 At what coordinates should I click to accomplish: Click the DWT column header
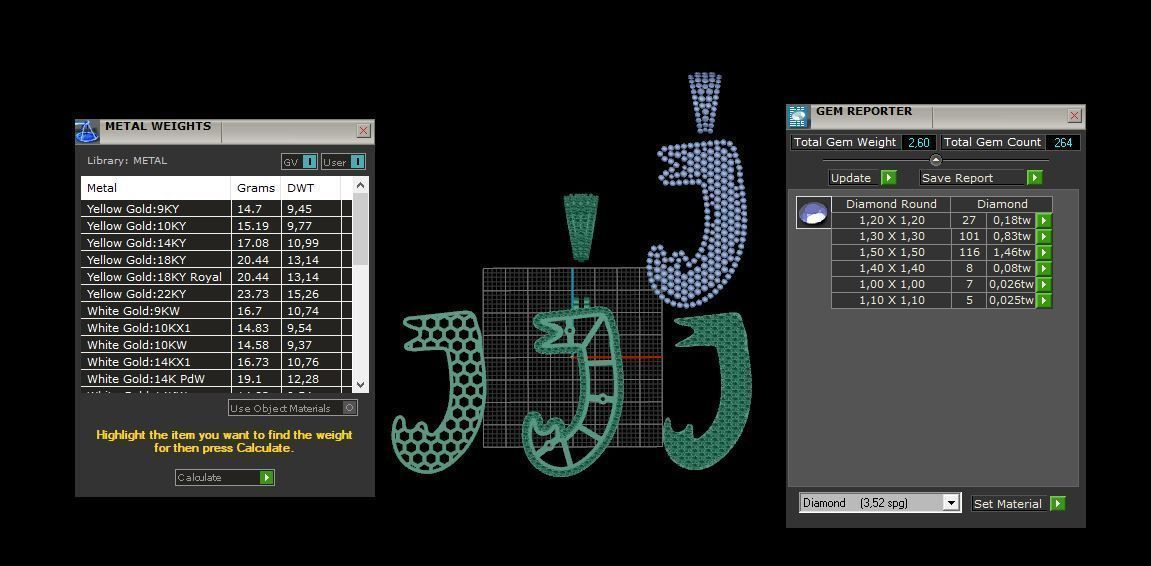tap(311, 188)
